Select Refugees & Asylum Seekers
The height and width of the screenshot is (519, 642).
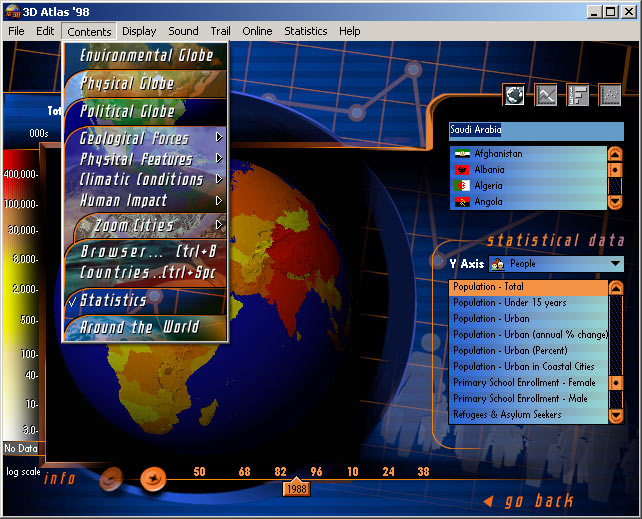tap(529, 415)
